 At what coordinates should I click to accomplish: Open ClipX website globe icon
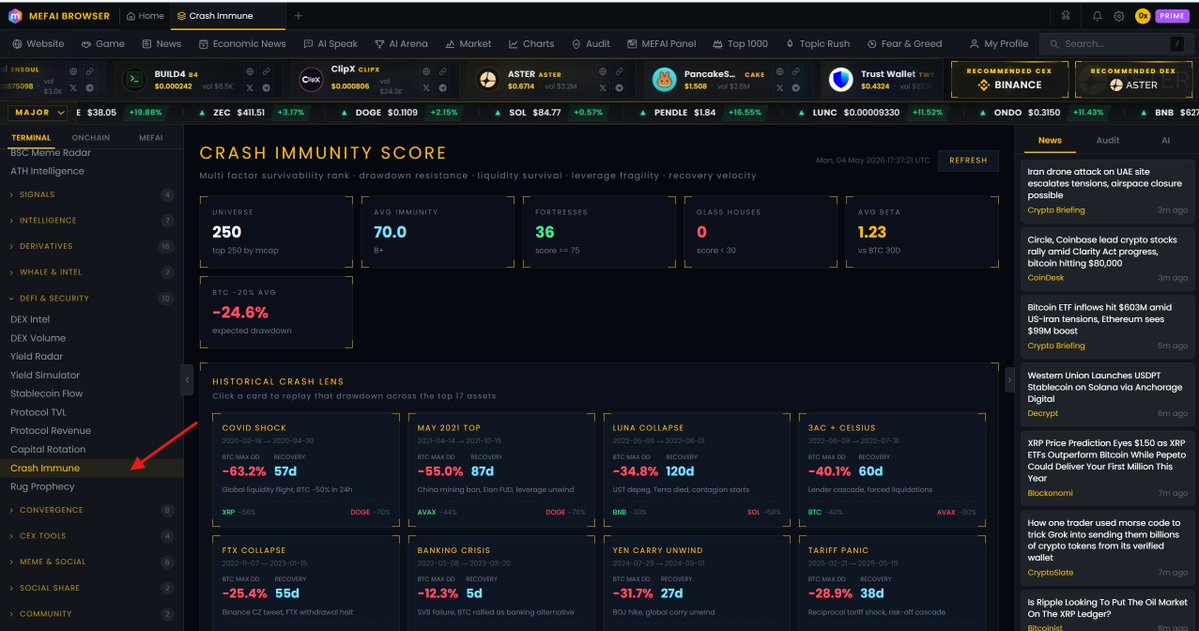(426, 72)
